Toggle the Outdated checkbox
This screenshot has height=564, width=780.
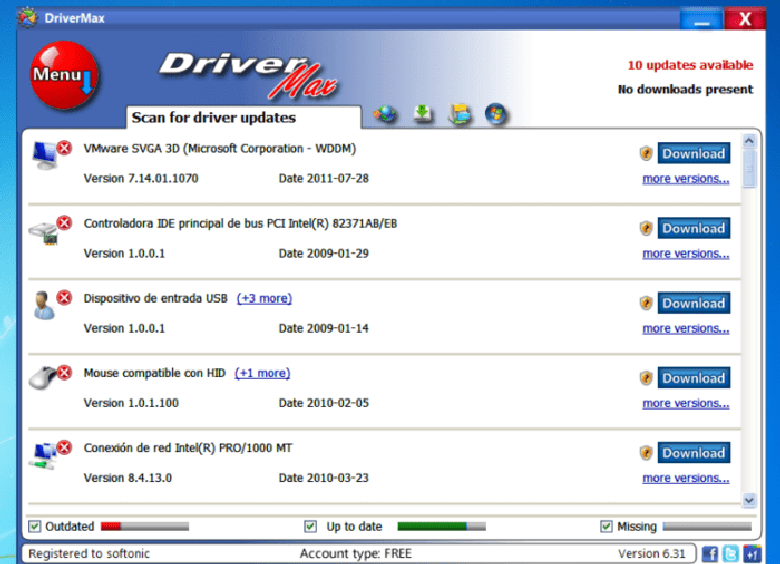tap(34, 526)
